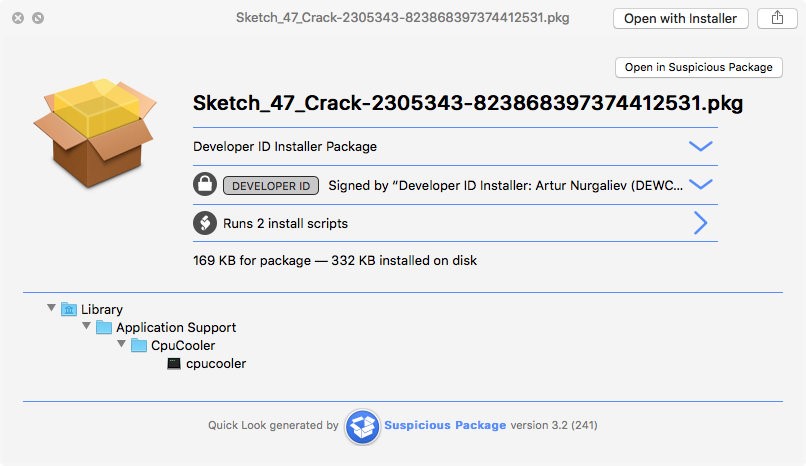Open the Suspicious Package link in footer

click(445, 425)
